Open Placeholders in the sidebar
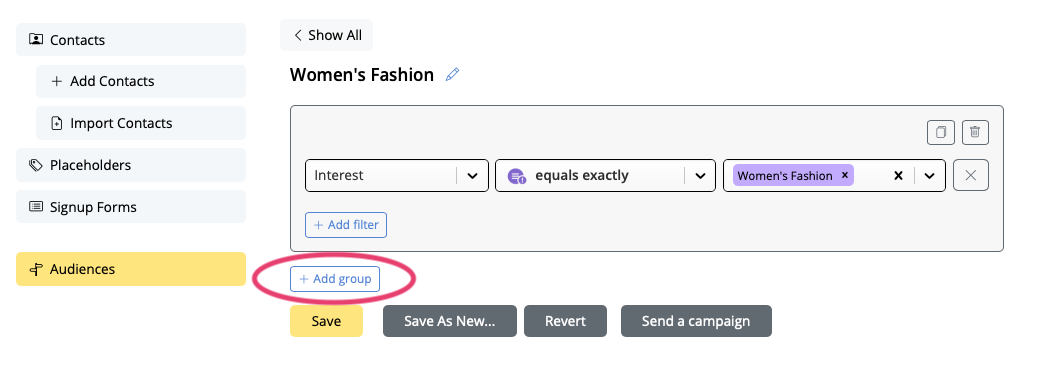 pyautogui.click(x=131, y=165)
